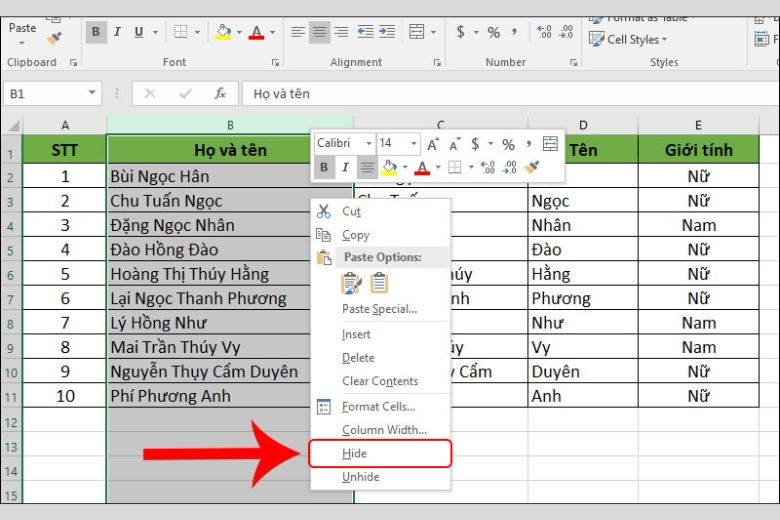Open the Clipboard group dialog launcher
780x520 pixels.
74,63
